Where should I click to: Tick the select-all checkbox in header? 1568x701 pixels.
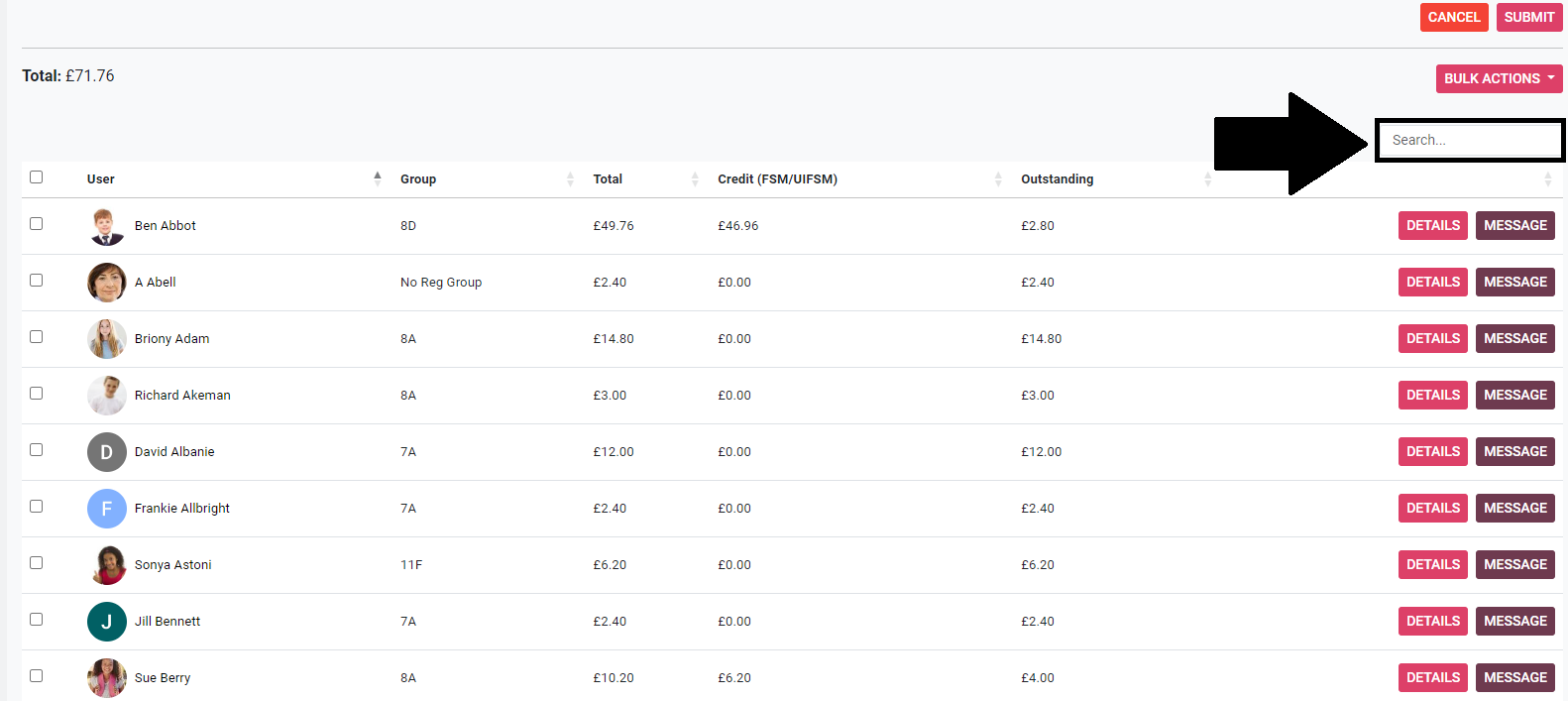click(x=37, y=176)
